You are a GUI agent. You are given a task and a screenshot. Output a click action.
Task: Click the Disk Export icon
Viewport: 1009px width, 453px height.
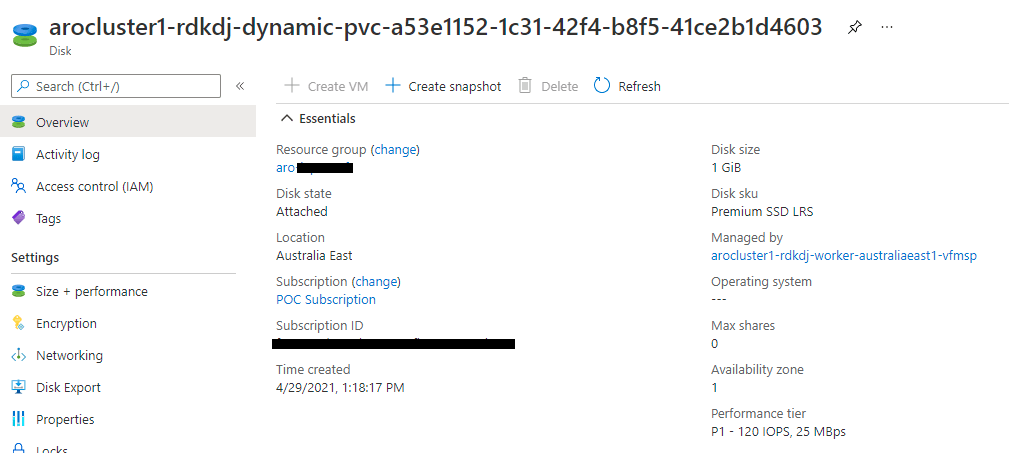click(x=18, y=387)
